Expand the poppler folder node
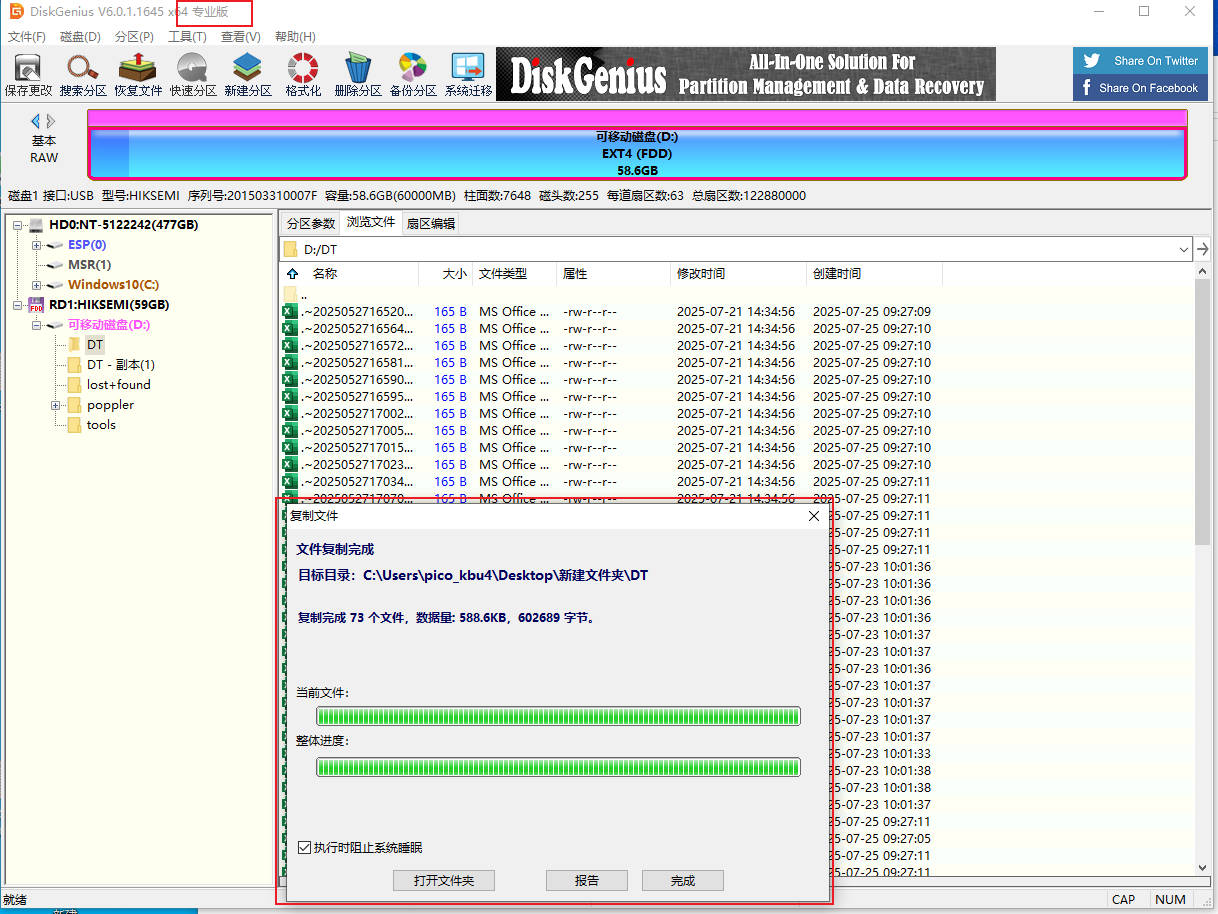 56,405
